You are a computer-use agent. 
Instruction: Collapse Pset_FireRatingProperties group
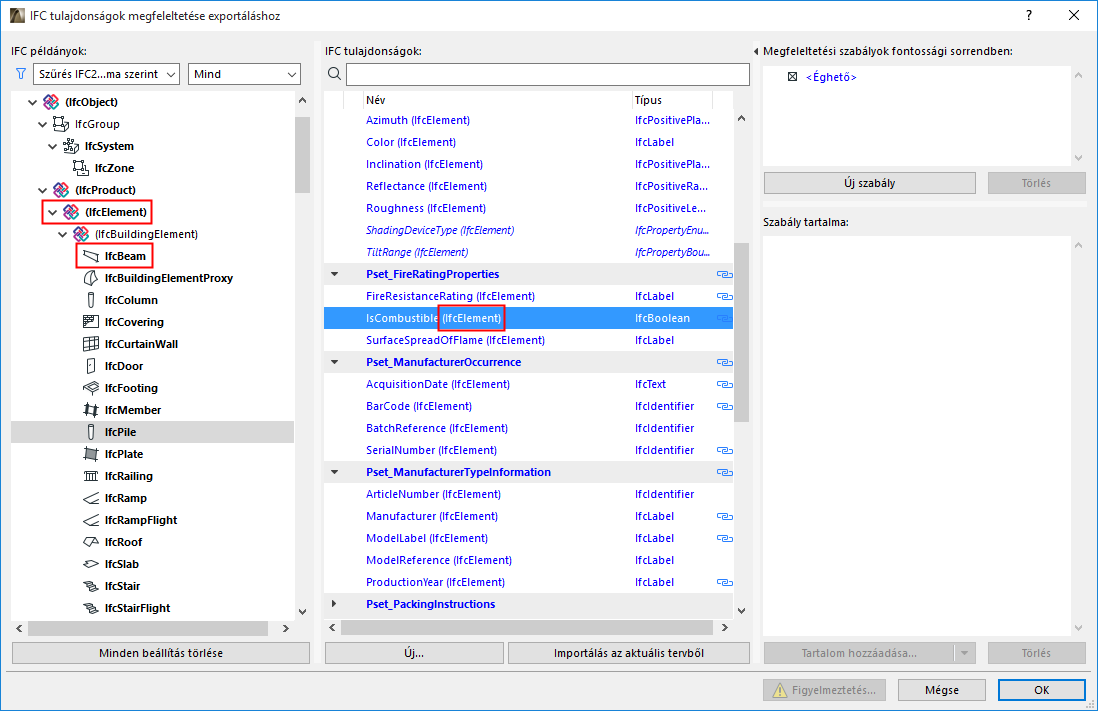(335, 275)
